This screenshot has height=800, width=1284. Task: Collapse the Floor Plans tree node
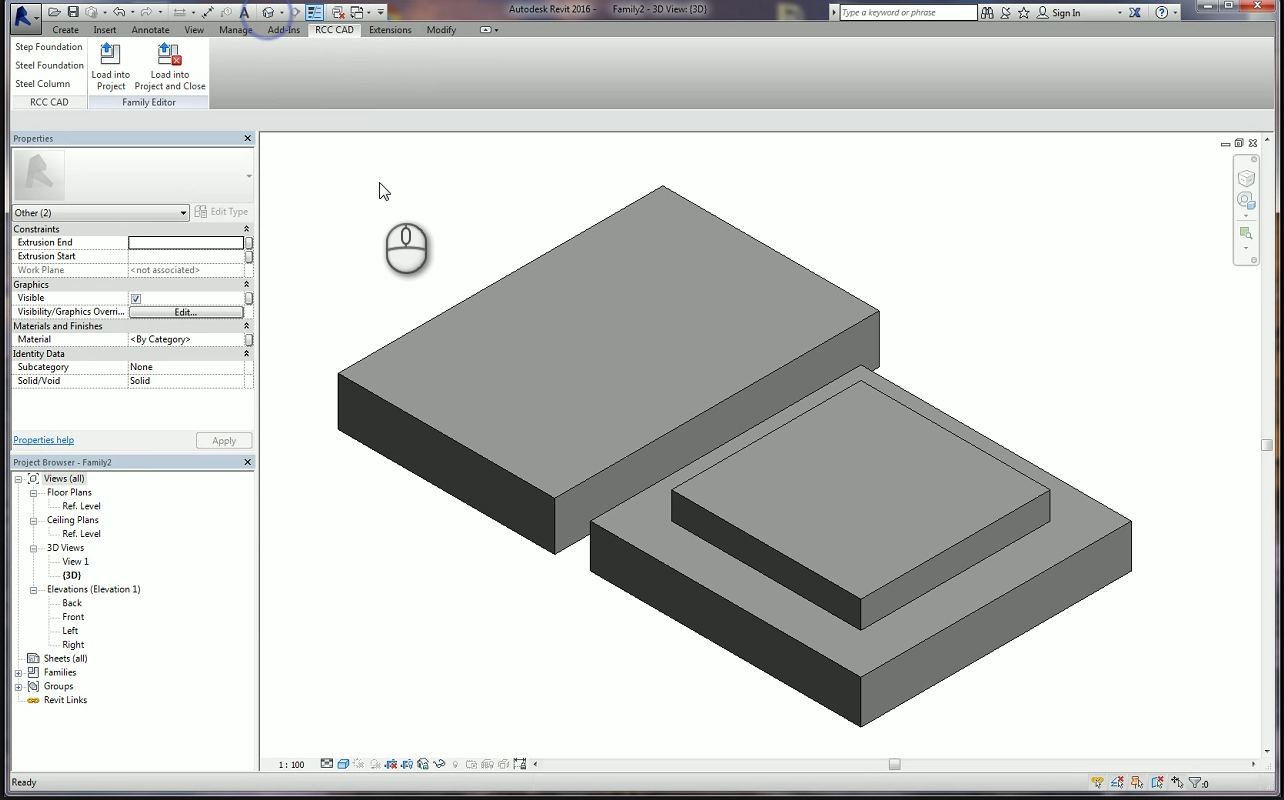coord(33,493)
